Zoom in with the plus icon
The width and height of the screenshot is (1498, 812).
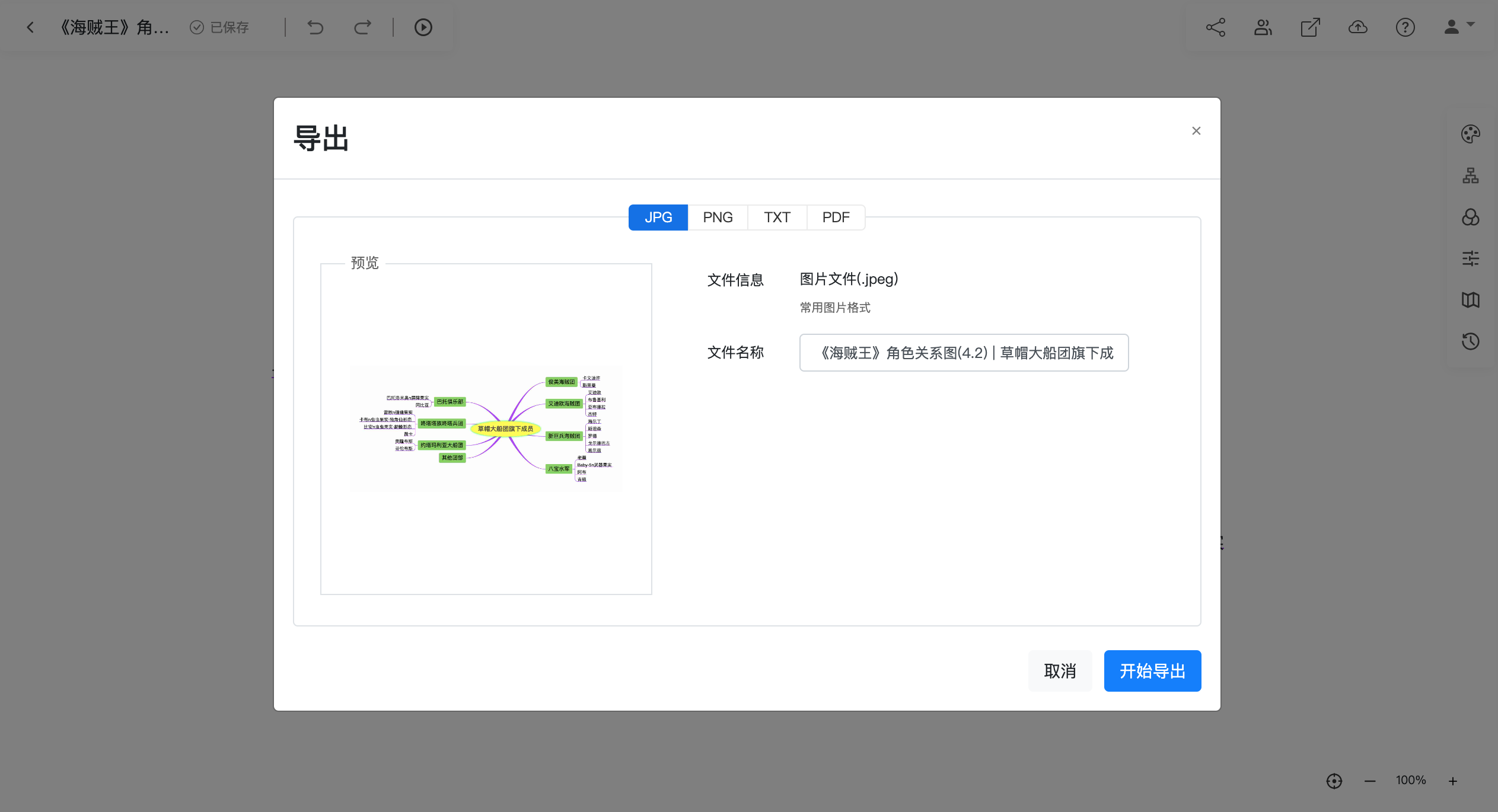pyautogui.click(x=1452, y=781)
